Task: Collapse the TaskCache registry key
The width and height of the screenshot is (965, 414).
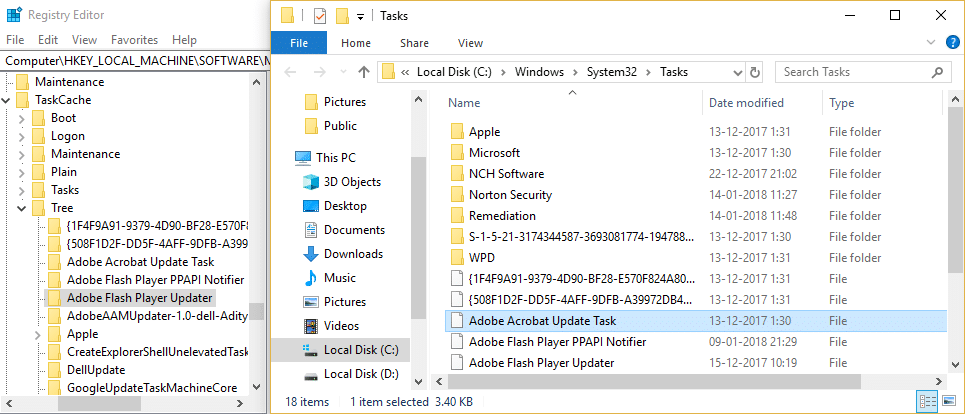Action: pyautogui.click(x=8, y=100)
